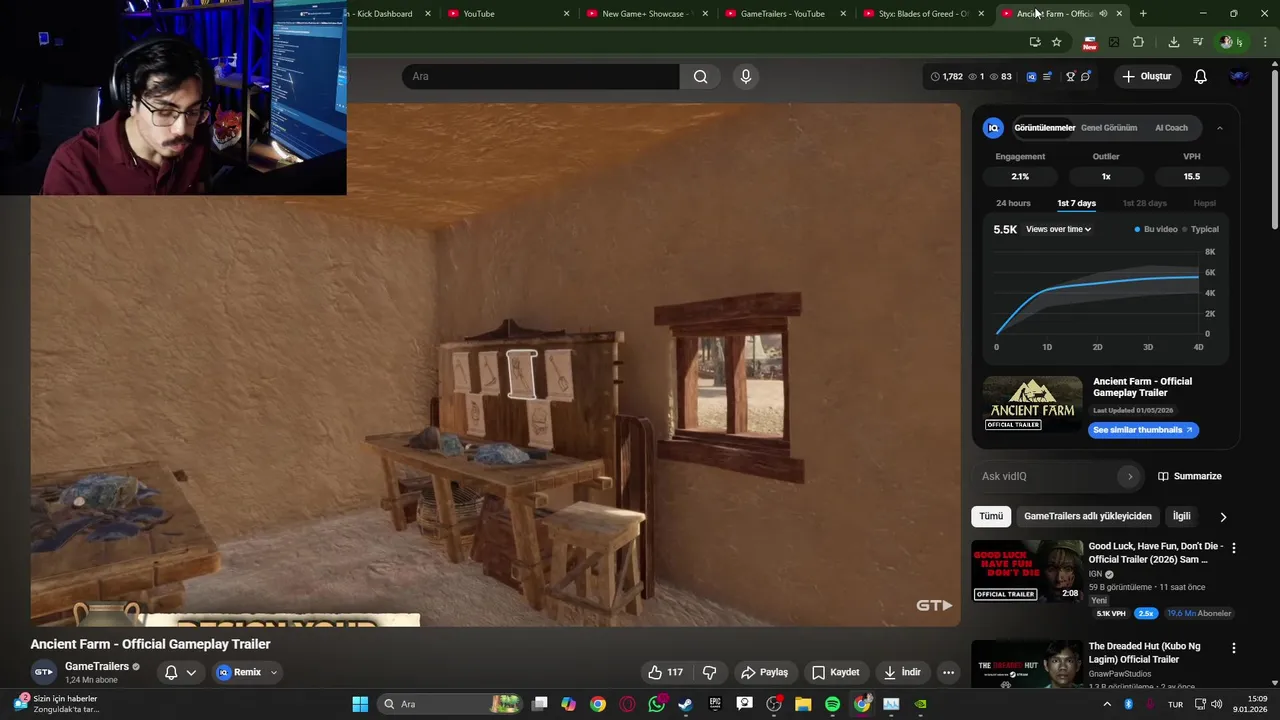Toggle Bu video series in chart legend
Viewport: 1280px width, 720px height.
(x=1156, y=229)
